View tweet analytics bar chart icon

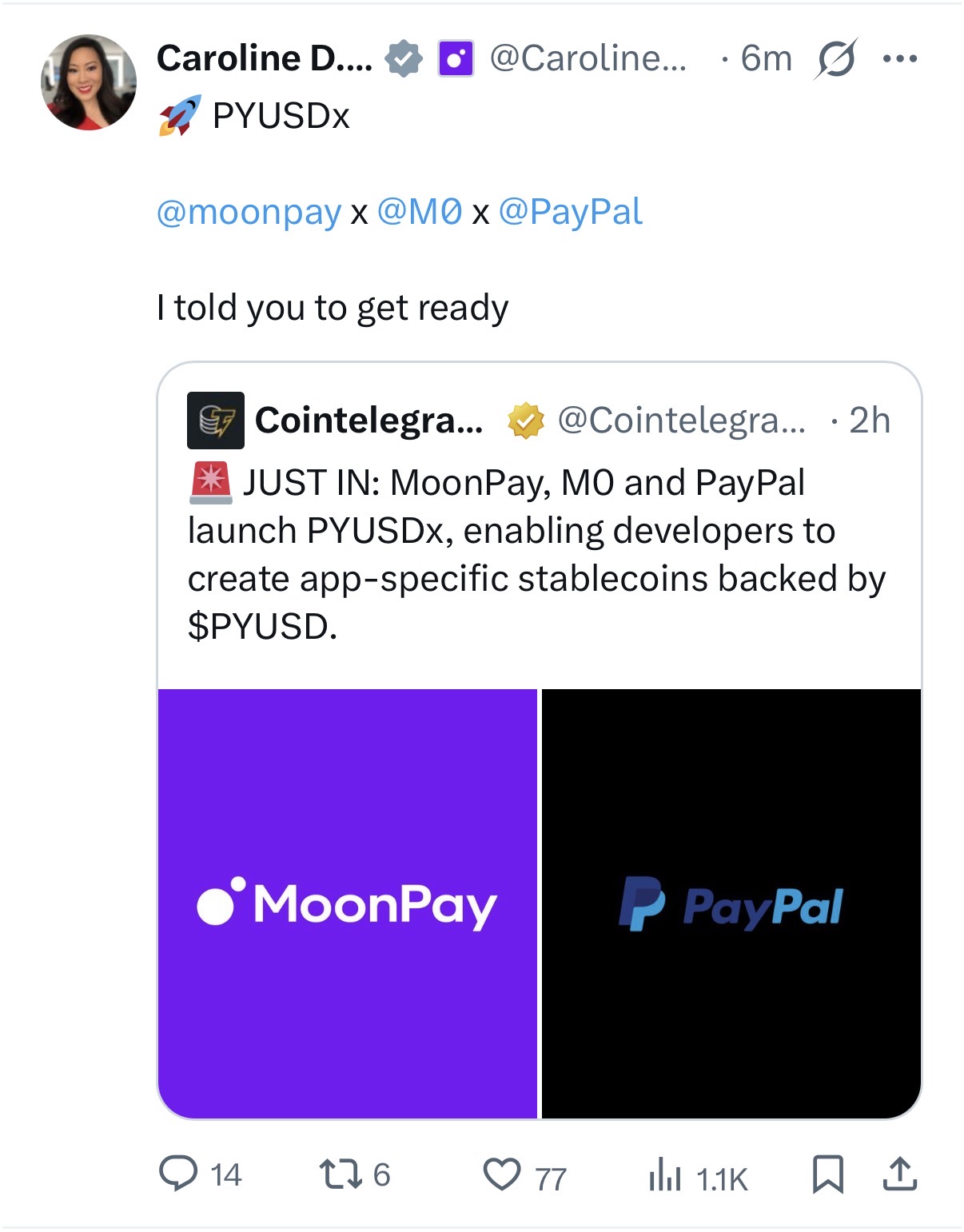pyautogui.click(x=664, y=1177)
